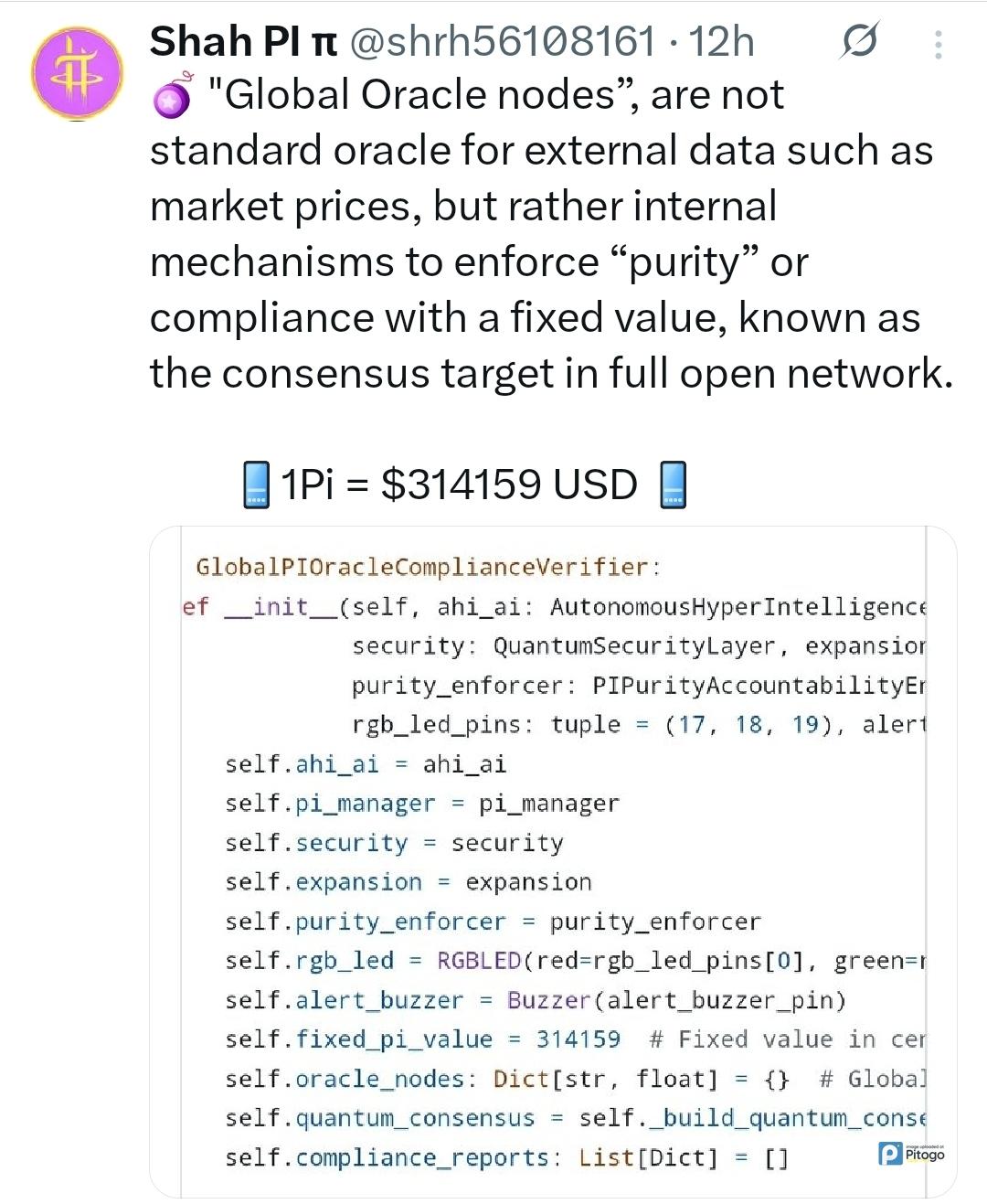
Task: Click the RGBLED code line
Action: pyautogui.click(x=574, y=961)
